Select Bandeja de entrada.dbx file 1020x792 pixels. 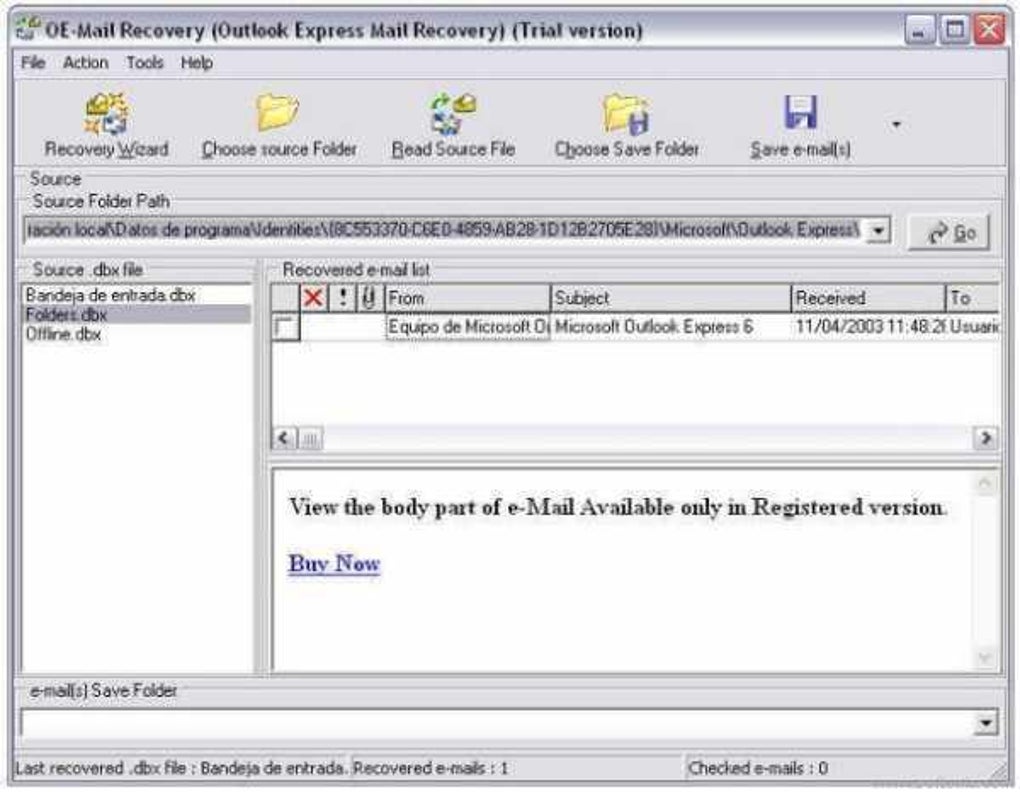point(136,295)
